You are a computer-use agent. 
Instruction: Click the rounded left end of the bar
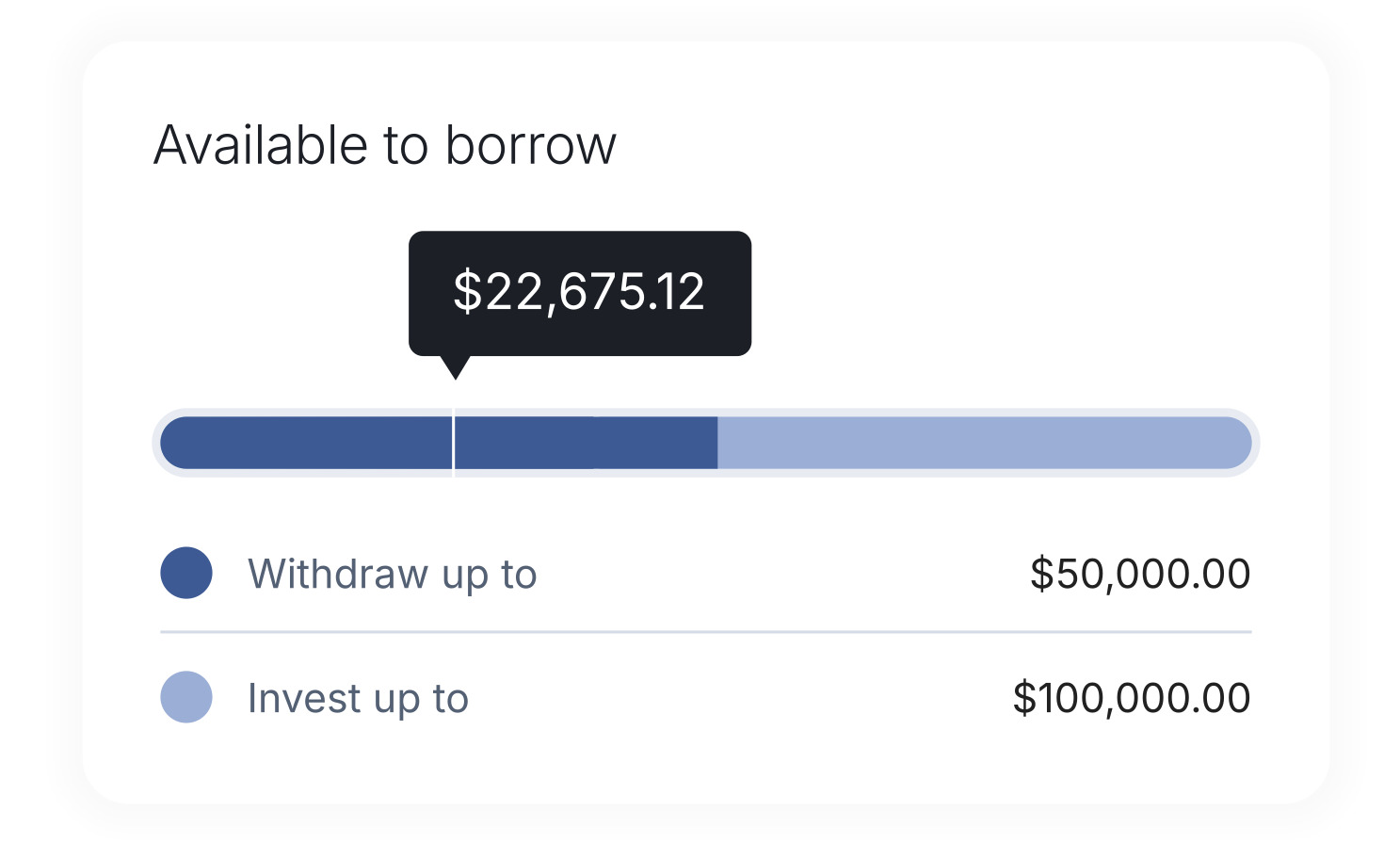174,443
